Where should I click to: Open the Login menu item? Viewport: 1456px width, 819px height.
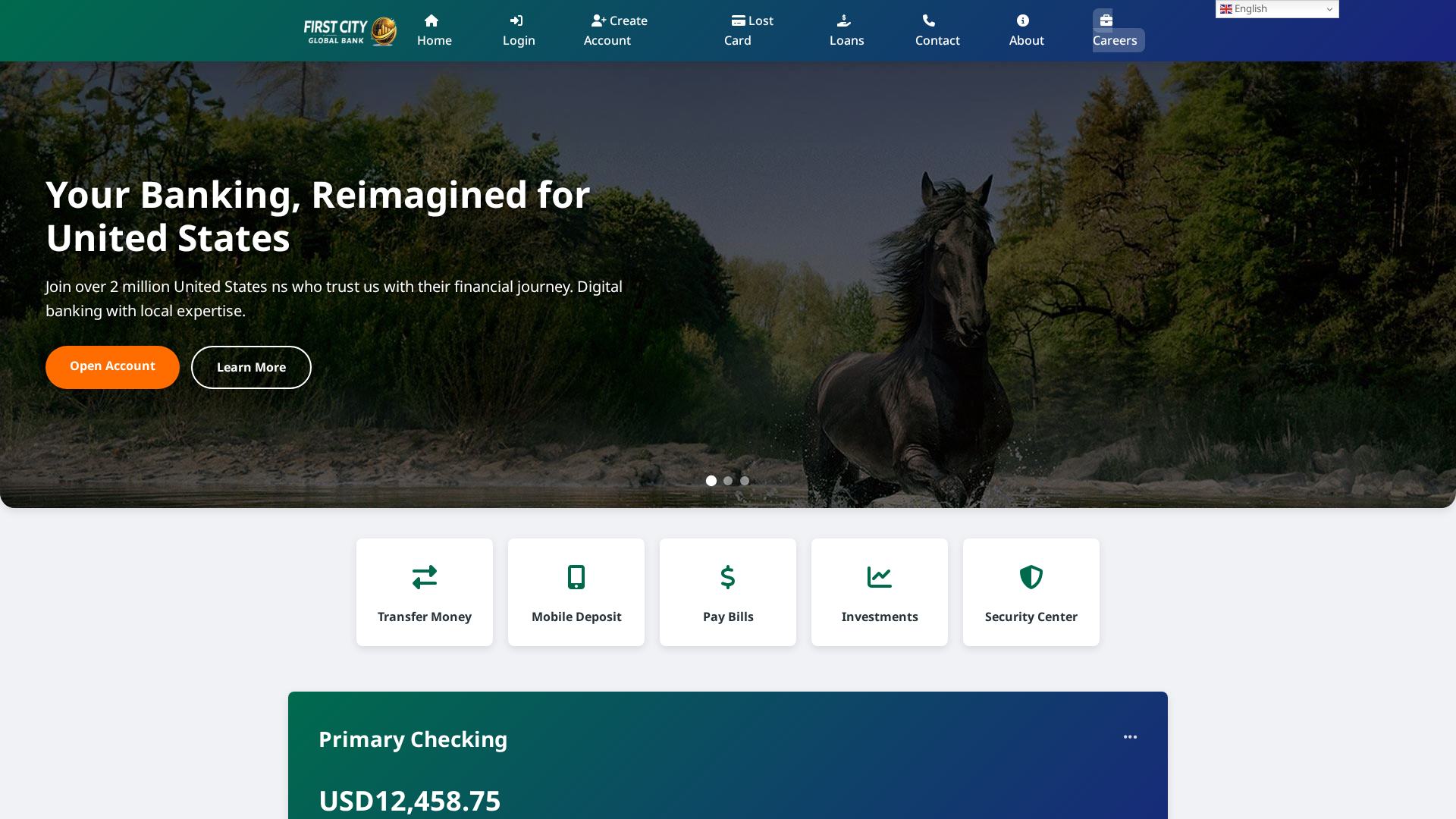[x=519, y=30]
